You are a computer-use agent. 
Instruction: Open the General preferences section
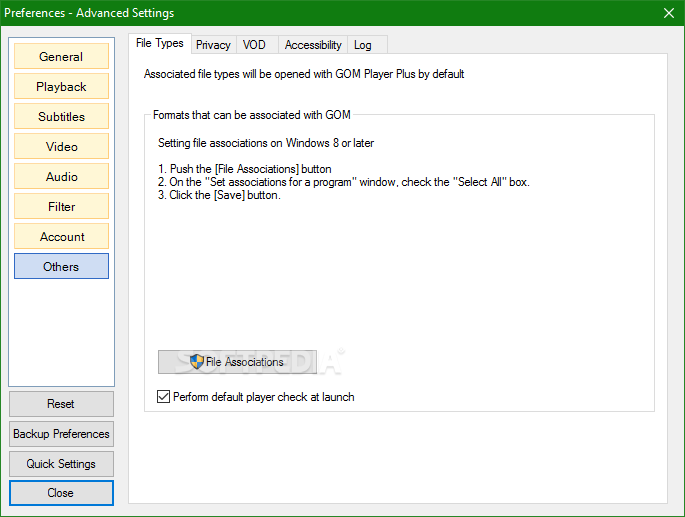(61, 56)
